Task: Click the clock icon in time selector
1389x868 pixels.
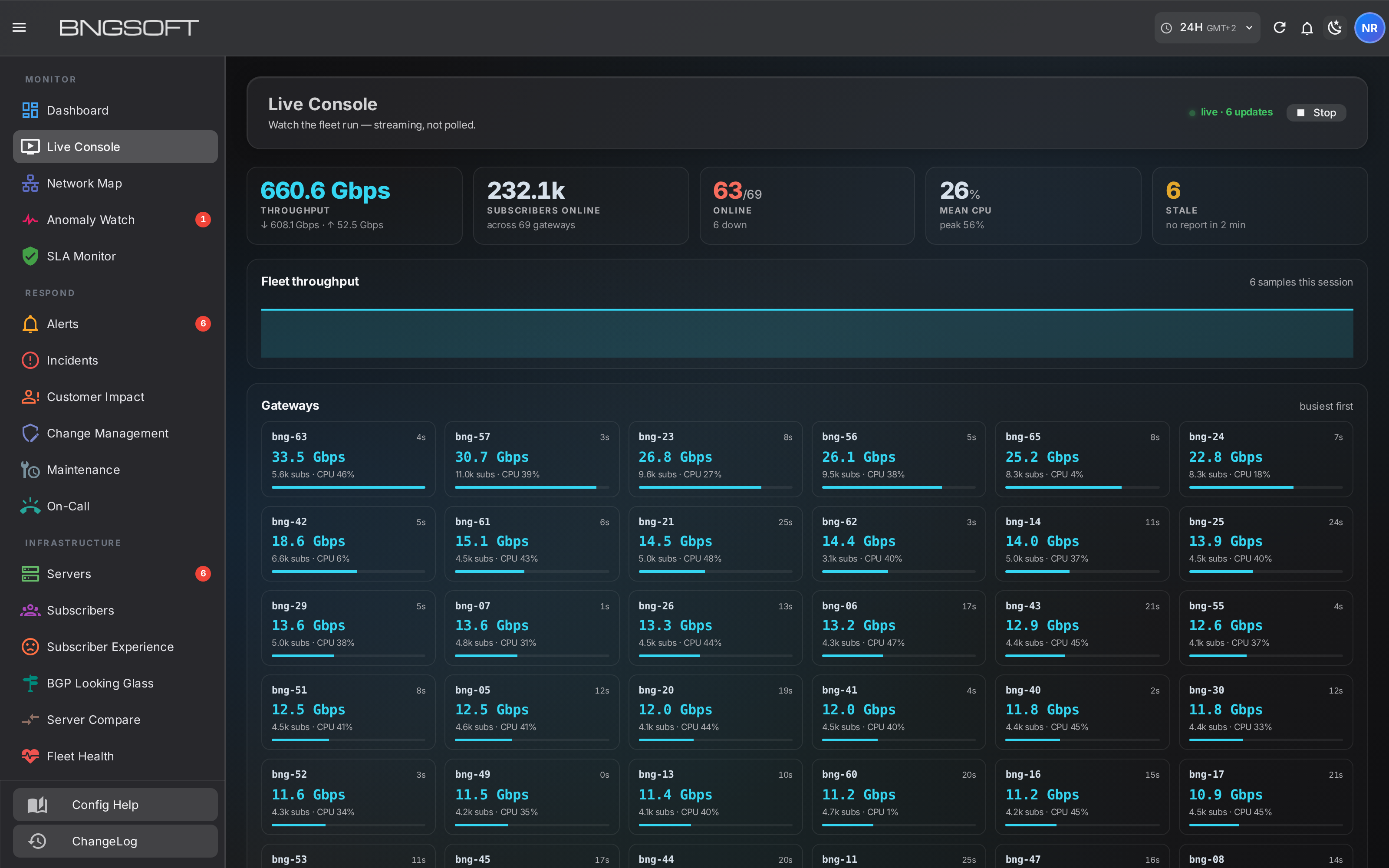Action: [1166, 28]
